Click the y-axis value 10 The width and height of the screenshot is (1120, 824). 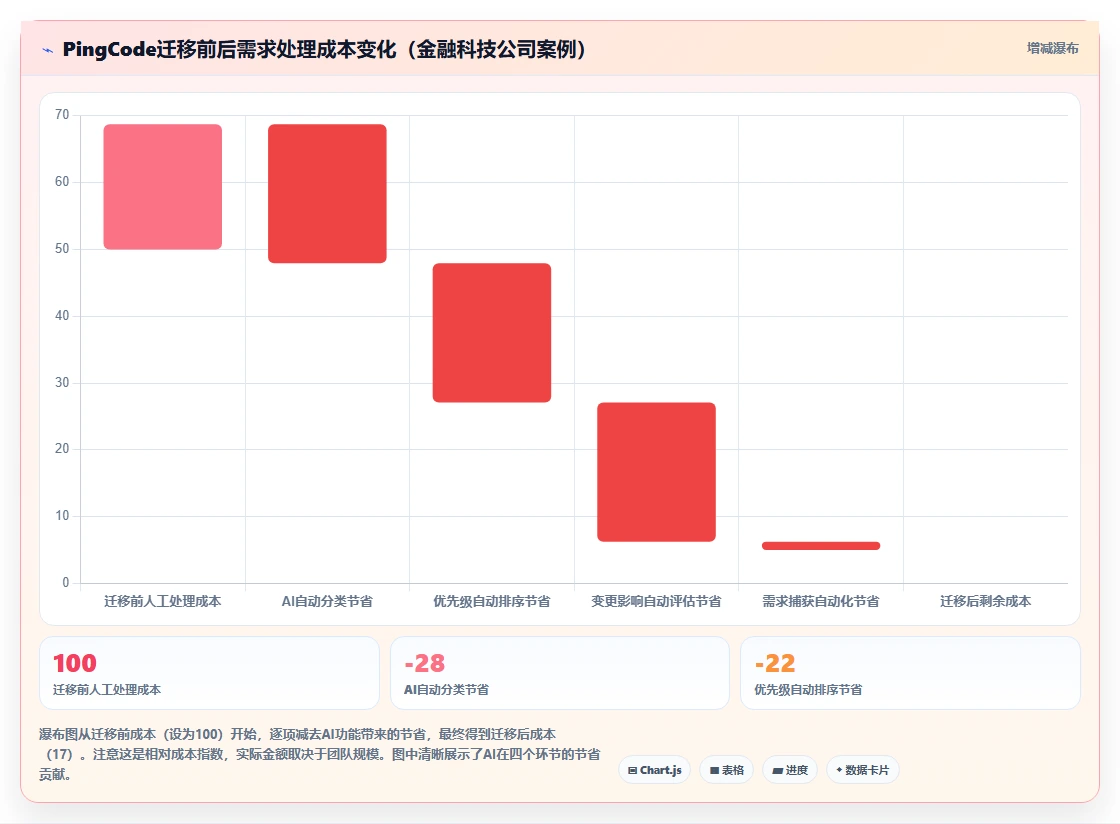coord(62,516)
